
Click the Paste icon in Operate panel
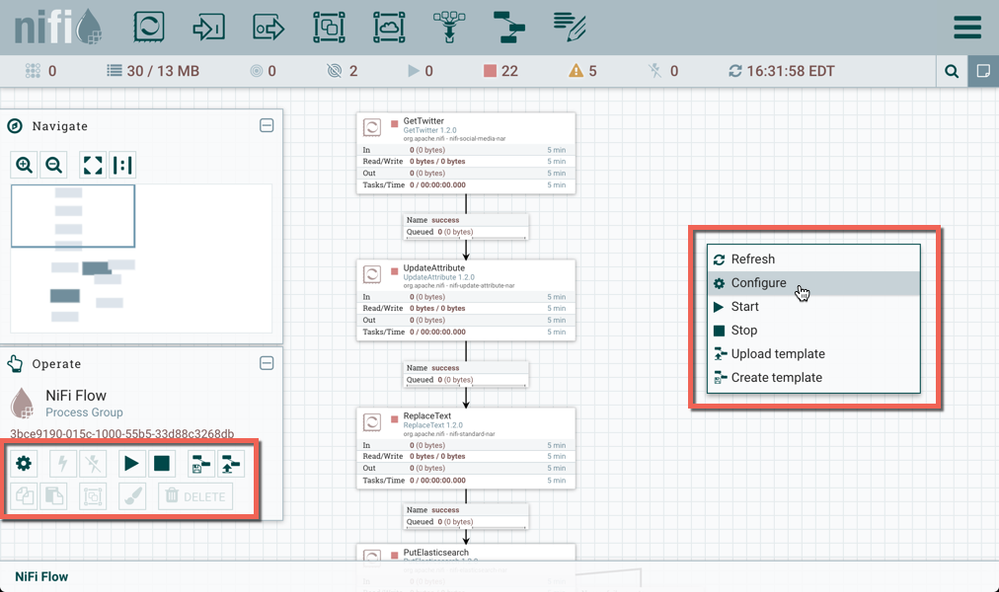pos(54,496)
